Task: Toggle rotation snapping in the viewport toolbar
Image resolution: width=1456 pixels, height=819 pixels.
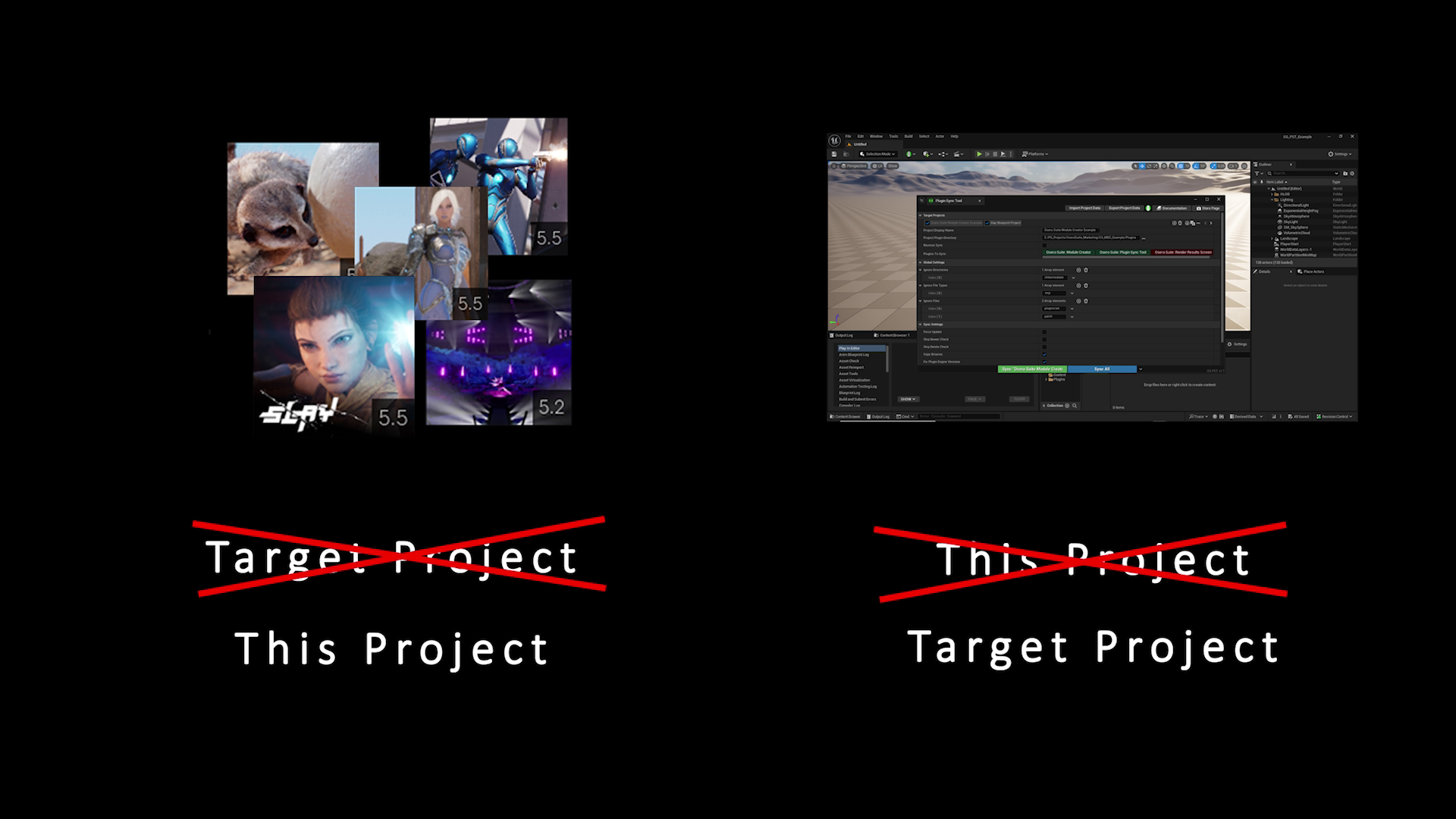Action: (x=1196, y=166)
